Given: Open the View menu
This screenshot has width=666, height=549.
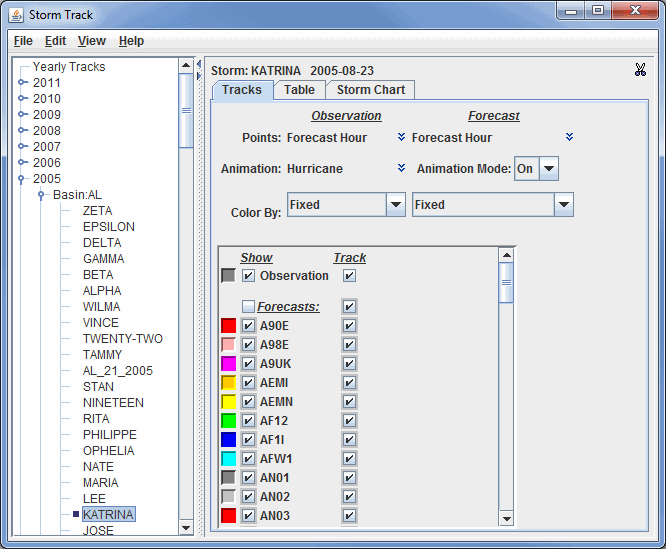Looking at the screenshot, I should point(92,41).
